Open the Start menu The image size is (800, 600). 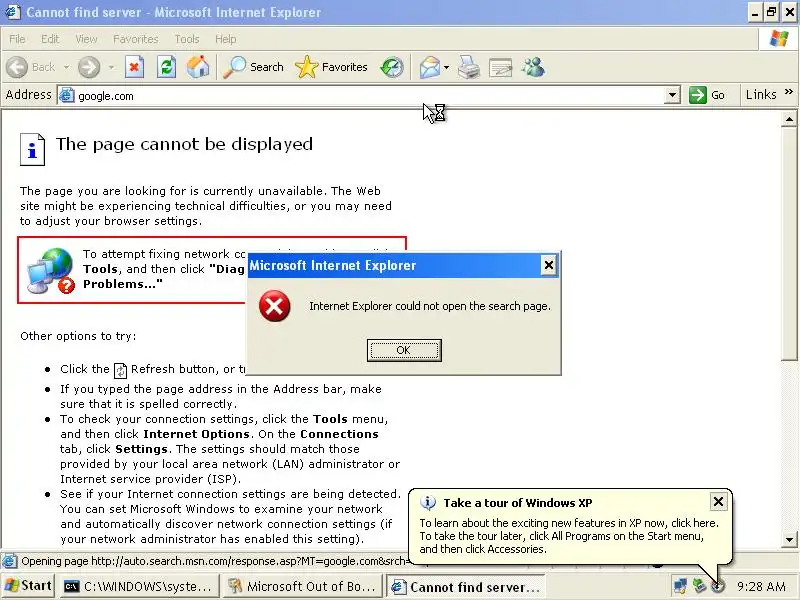28,586
